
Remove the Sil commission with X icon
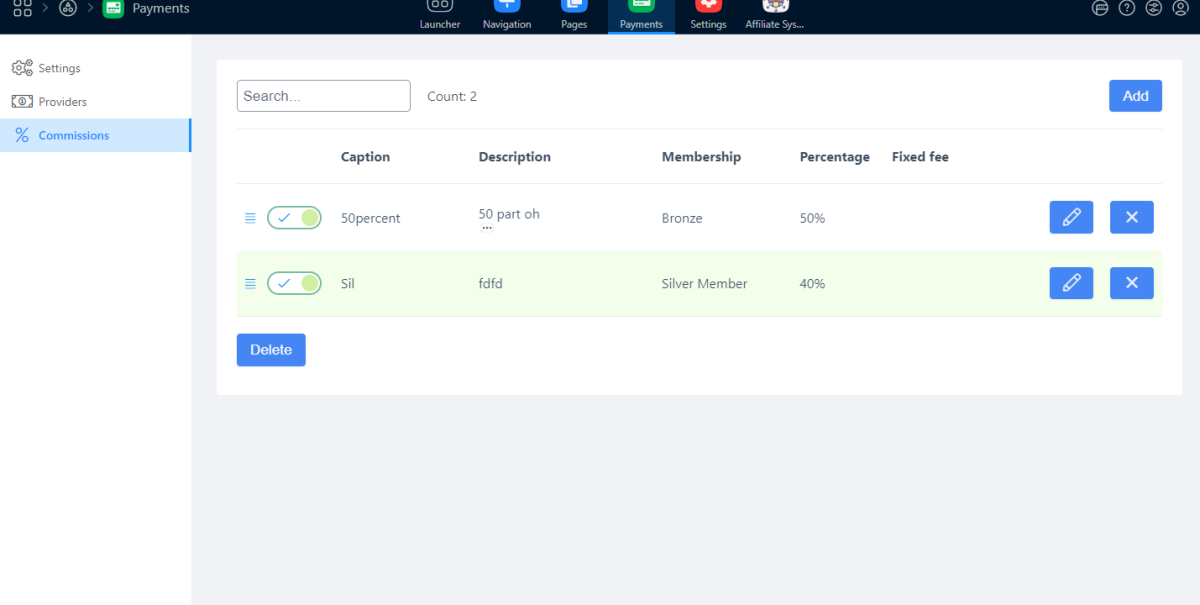pyautogui.click(x=1131, y=283)
